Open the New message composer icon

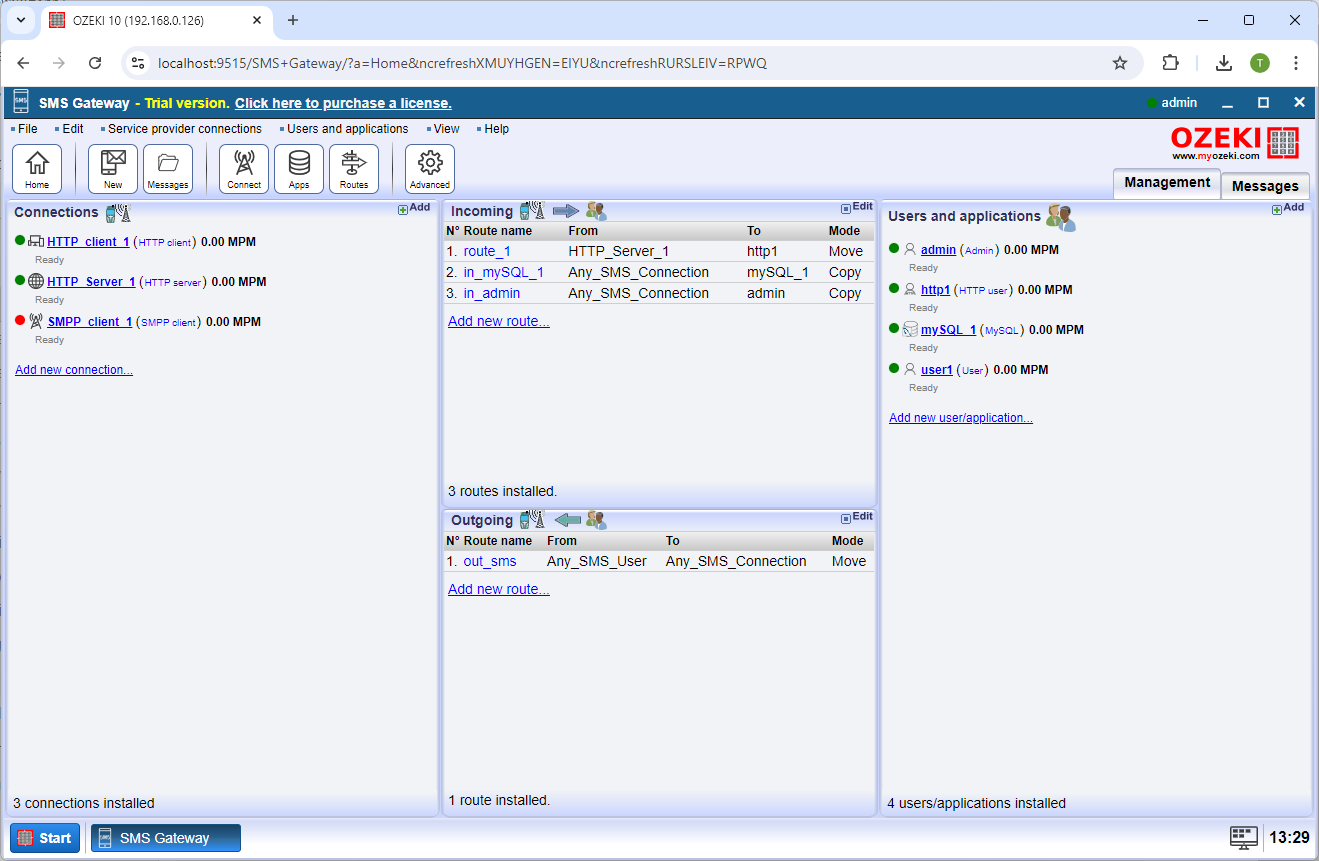tap(112, 168)
